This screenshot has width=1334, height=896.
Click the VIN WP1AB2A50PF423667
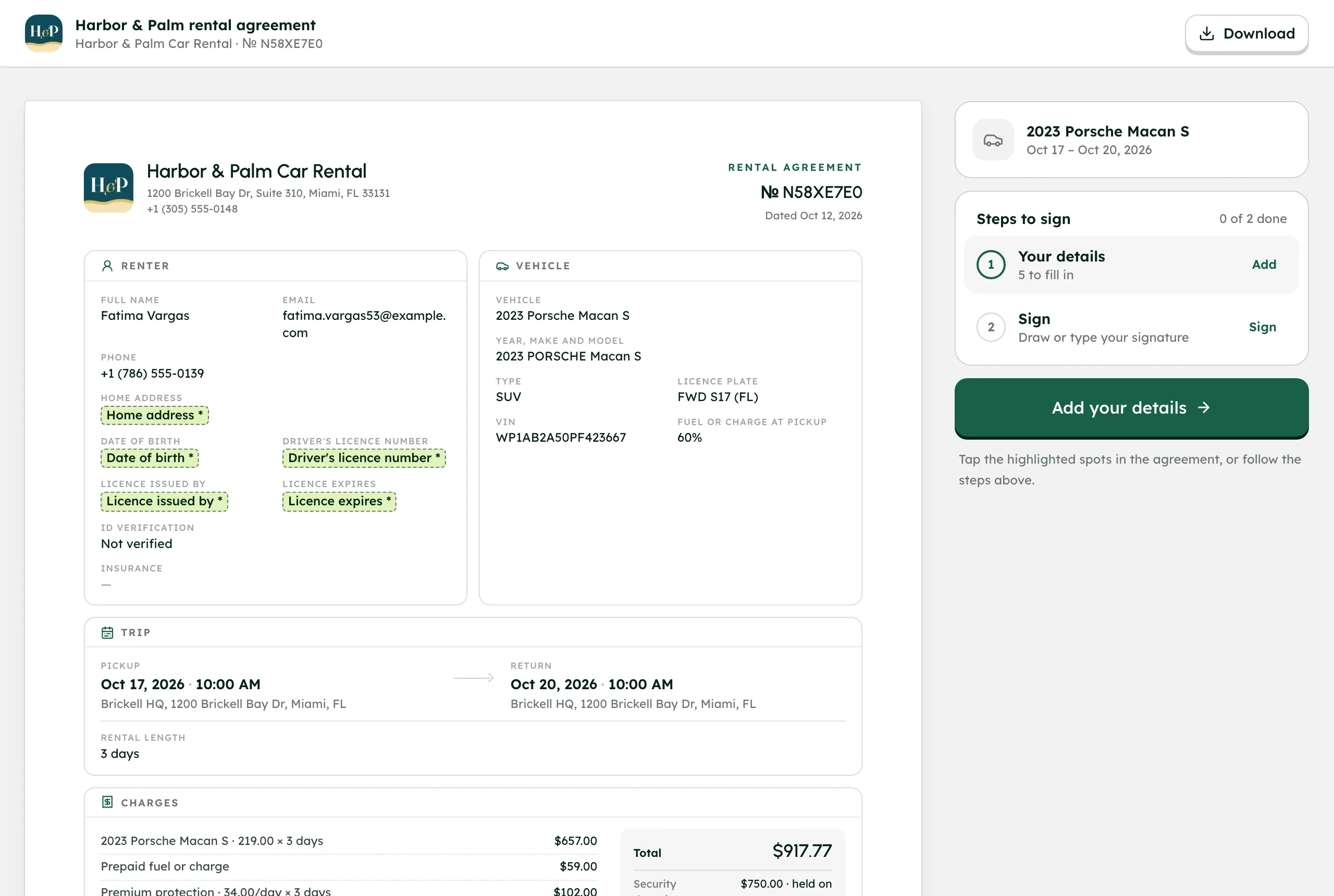click(560, 438)
